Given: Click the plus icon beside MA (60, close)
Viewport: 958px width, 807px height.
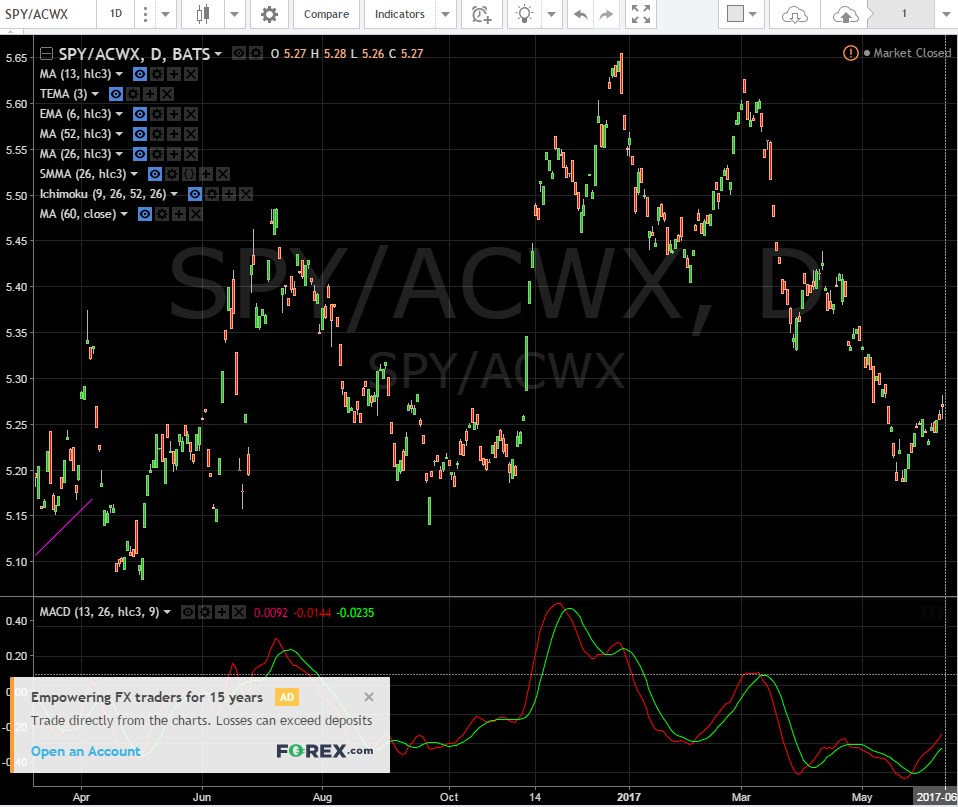Looking at the screenshot, I should [178, 214].
